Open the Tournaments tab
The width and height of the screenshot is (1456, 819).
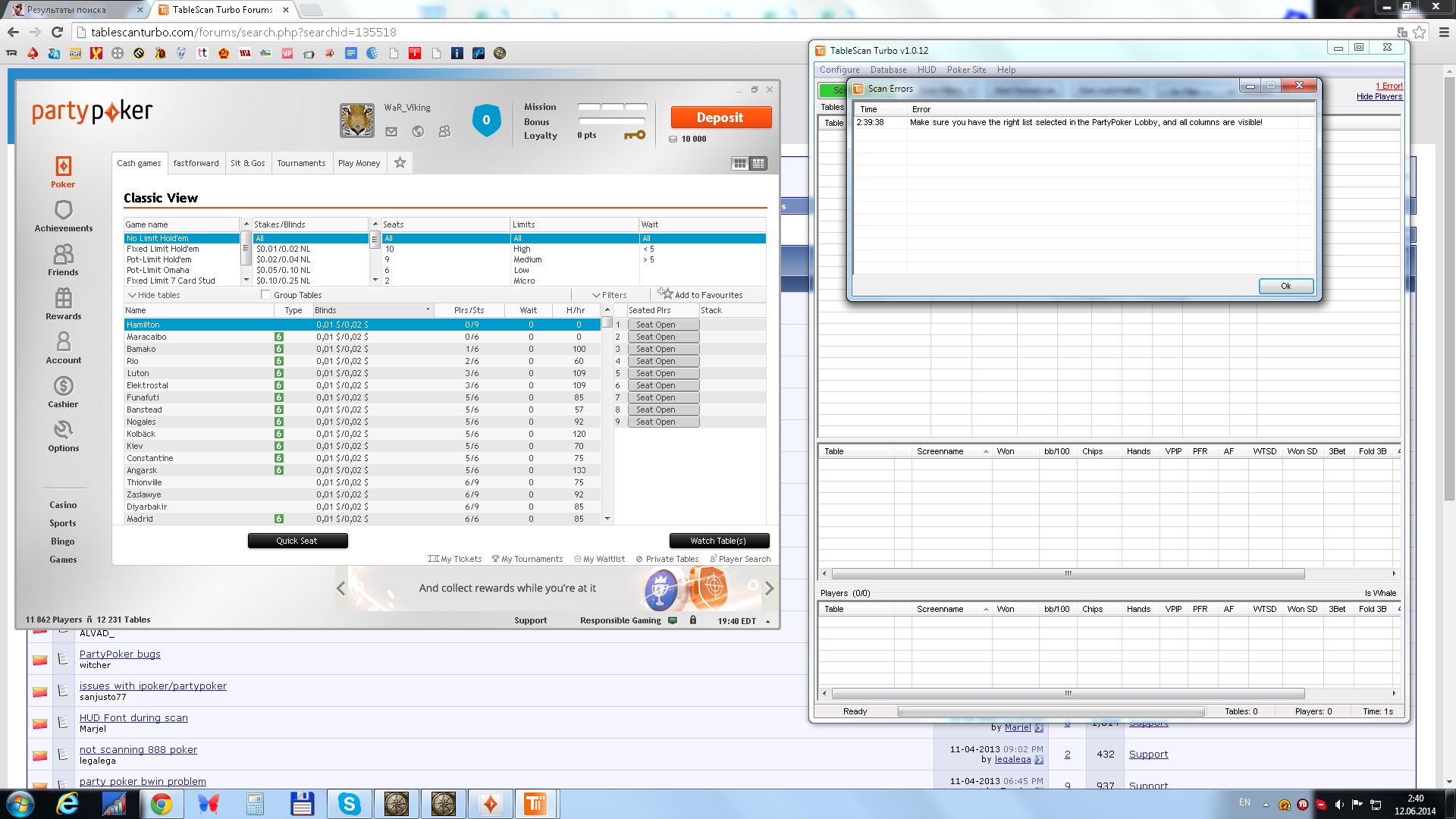301,163
